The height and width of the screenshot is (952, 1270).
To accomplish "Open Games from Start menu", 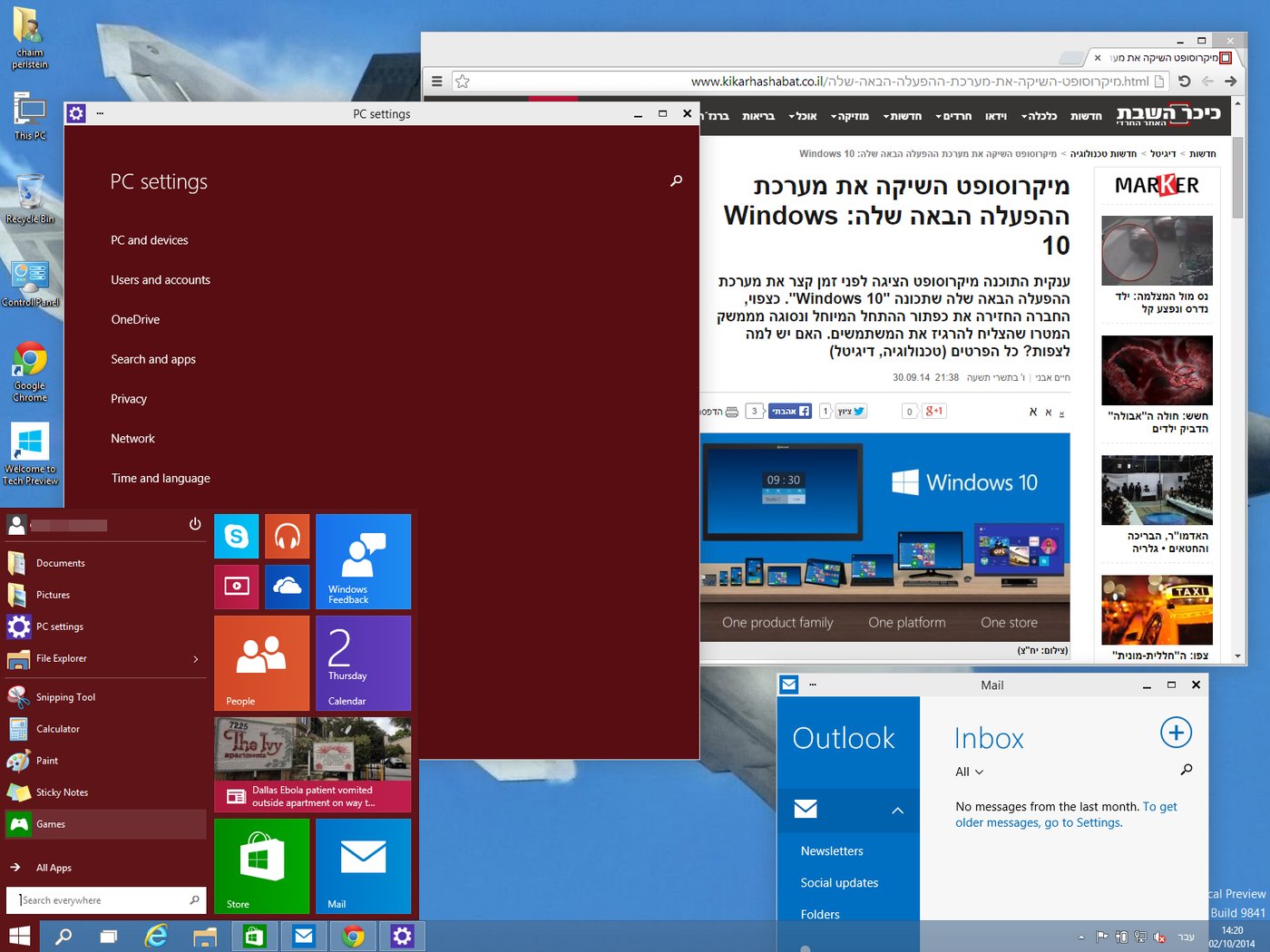I will point(105,824).
